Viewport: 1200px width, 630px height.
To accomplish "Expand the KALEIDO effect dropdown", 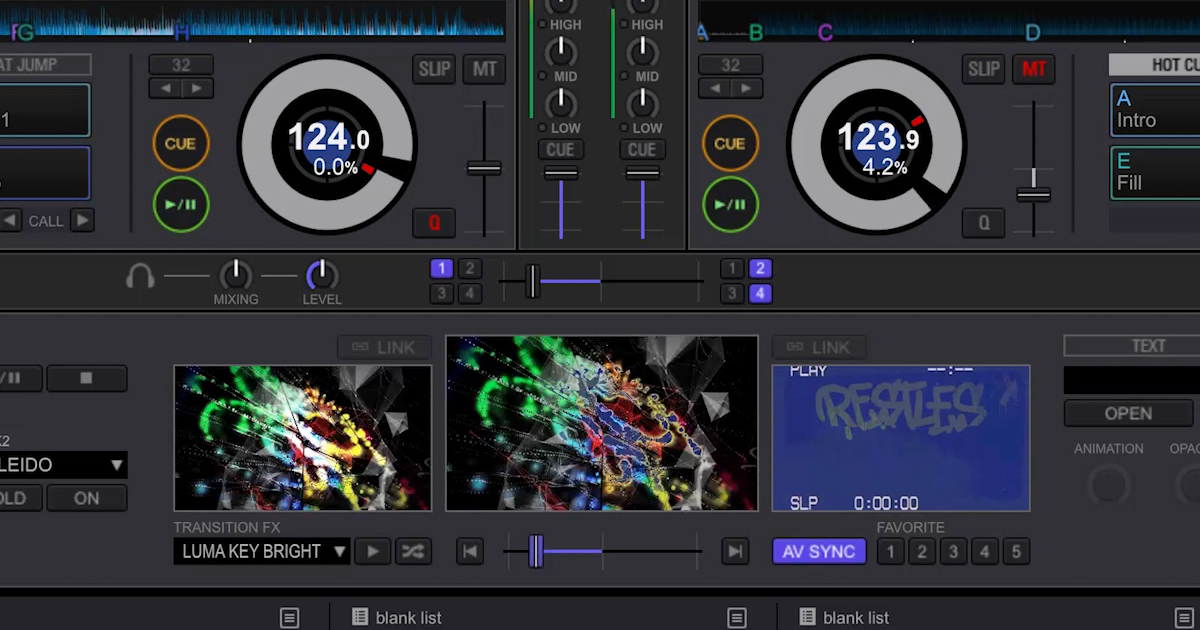I will click(117, 465).
